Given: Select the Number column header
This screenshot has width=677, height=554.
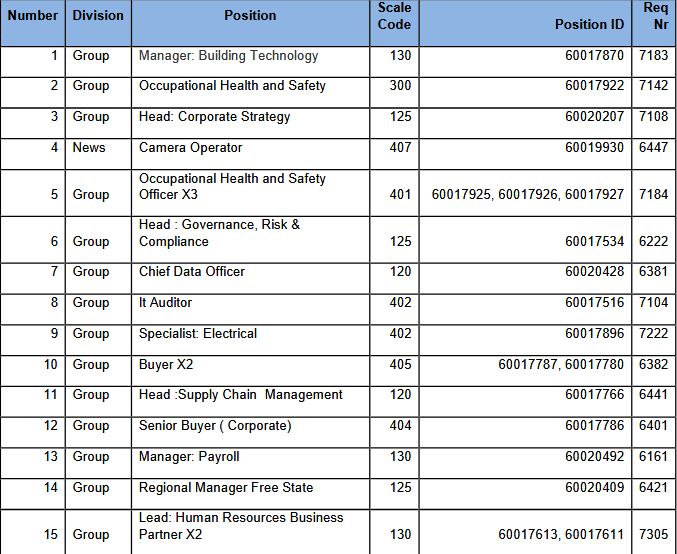Looking at the screenshot, I should pyautogui.click(x=33, y=23).
